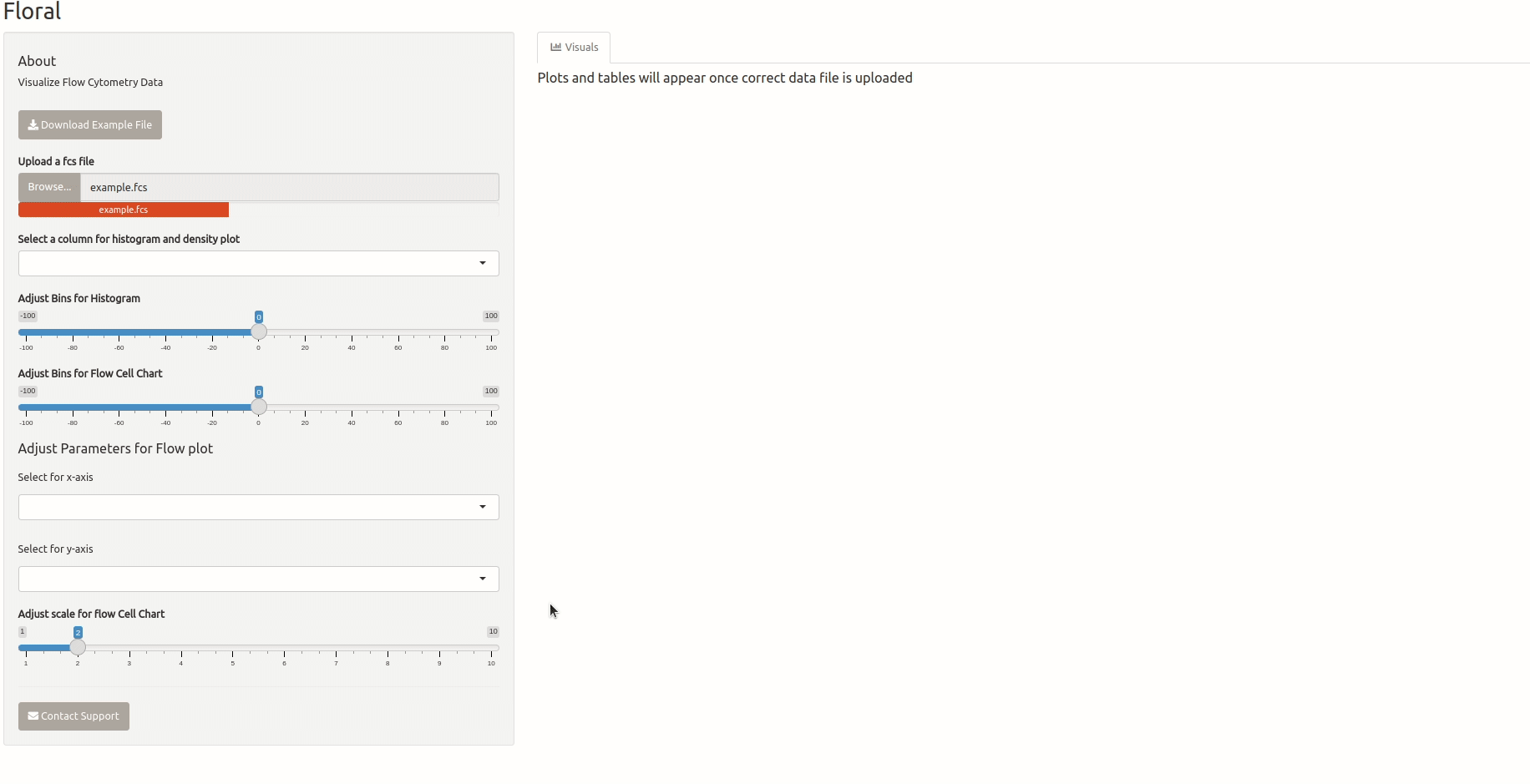The image size is (1530, 784).
Task: Click the download icon on Download Example File
Action: [33, 125]
